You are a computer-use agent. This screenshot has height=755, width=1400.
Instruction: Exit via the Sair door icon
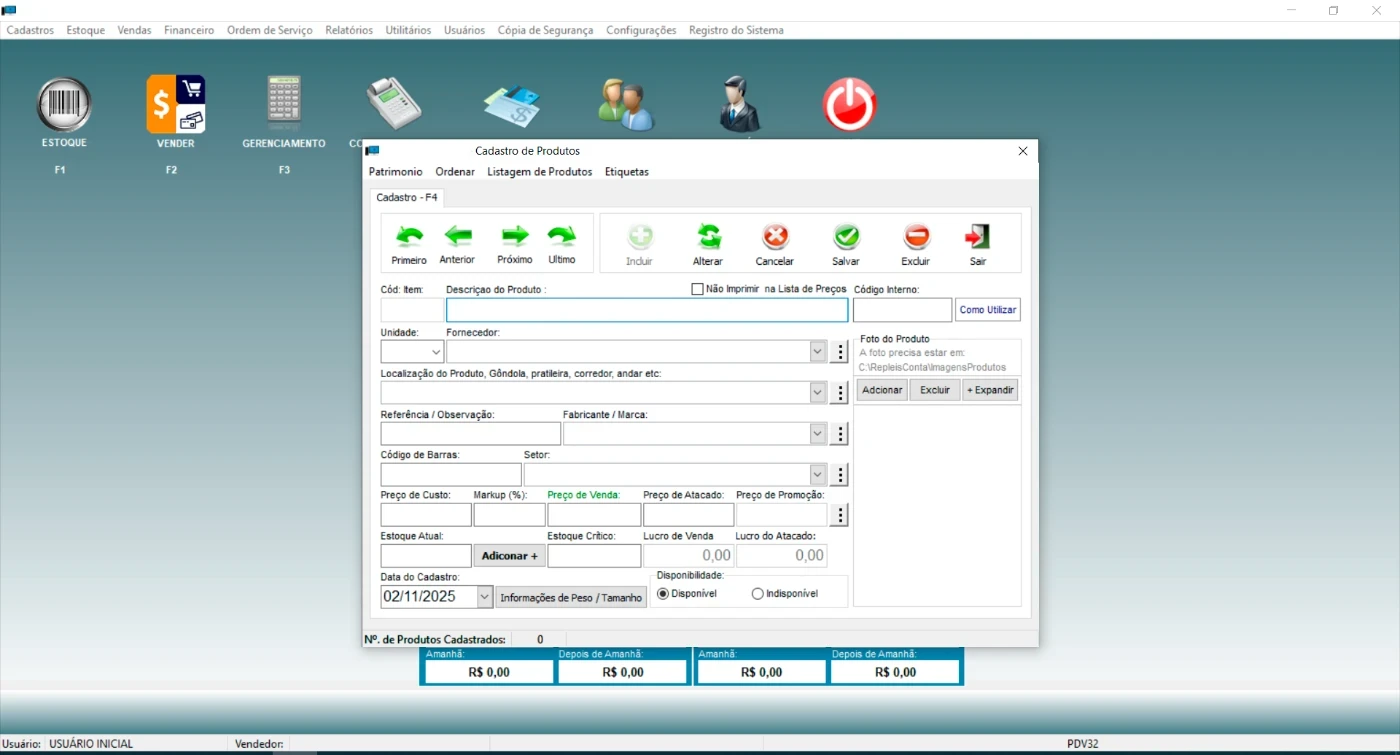click(x=977, y=238)
